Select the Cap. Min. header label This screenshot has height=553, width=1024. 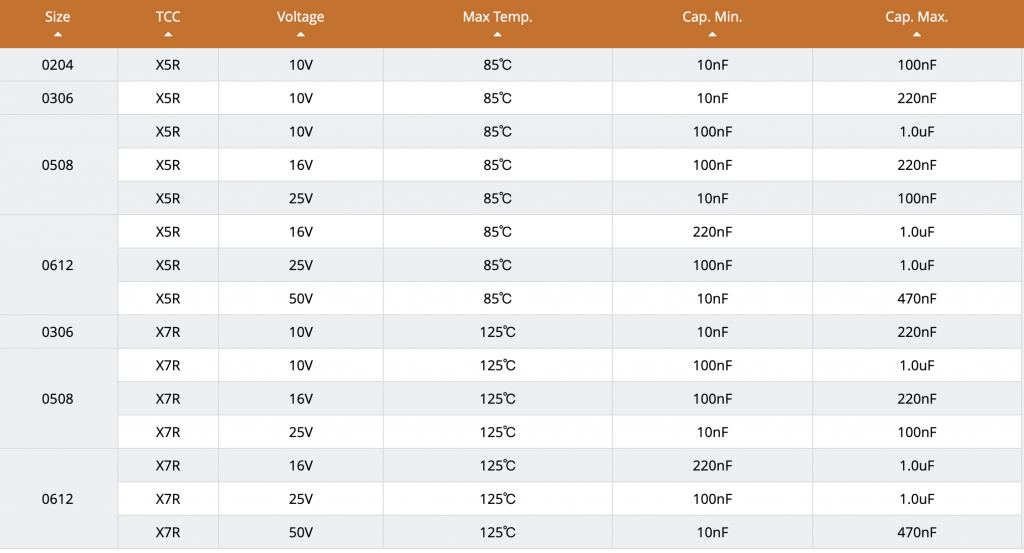(x=712, y=17)
